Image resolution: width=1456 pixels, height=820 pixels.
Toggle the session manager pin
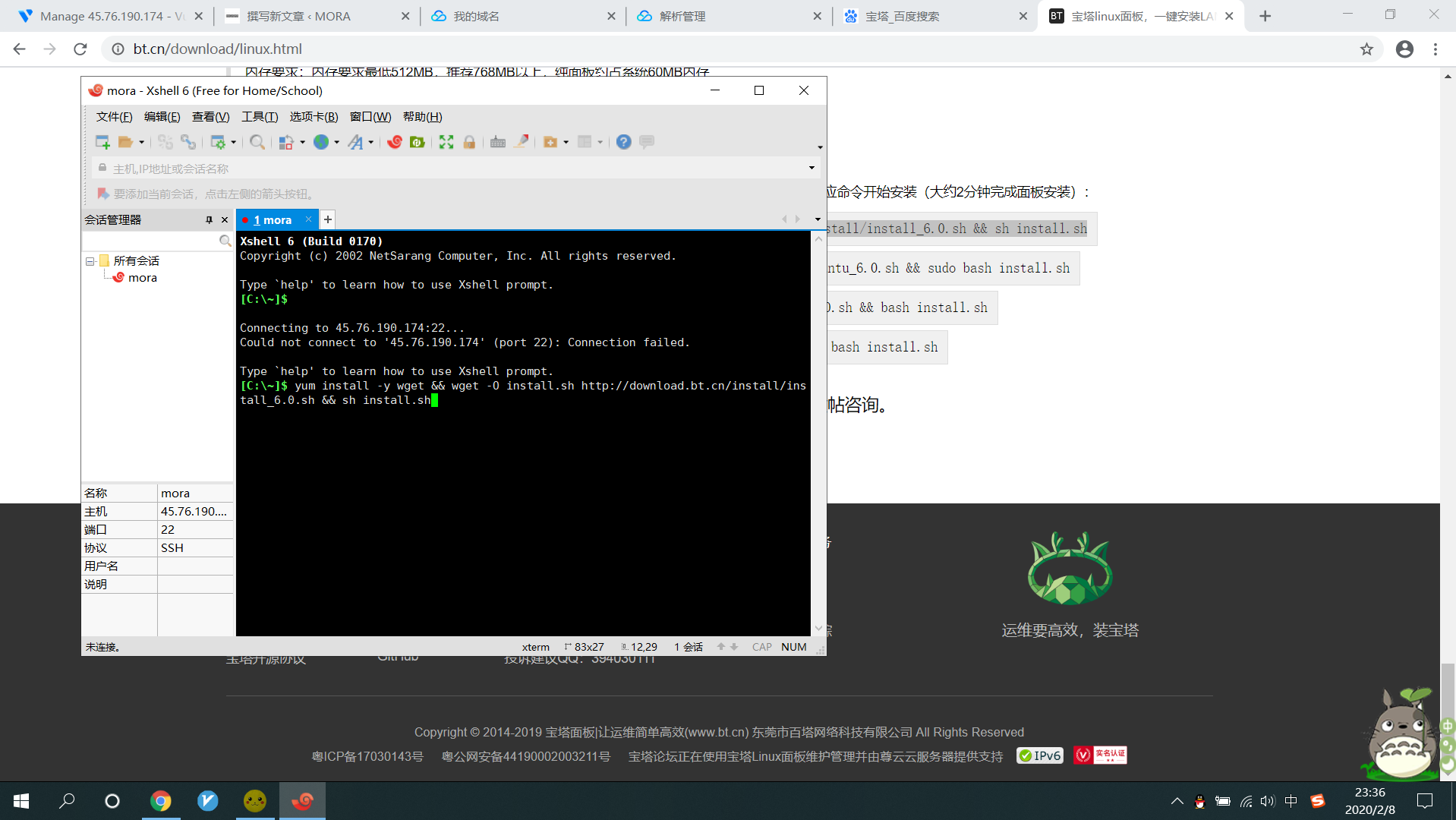click(x=209, y=219)
